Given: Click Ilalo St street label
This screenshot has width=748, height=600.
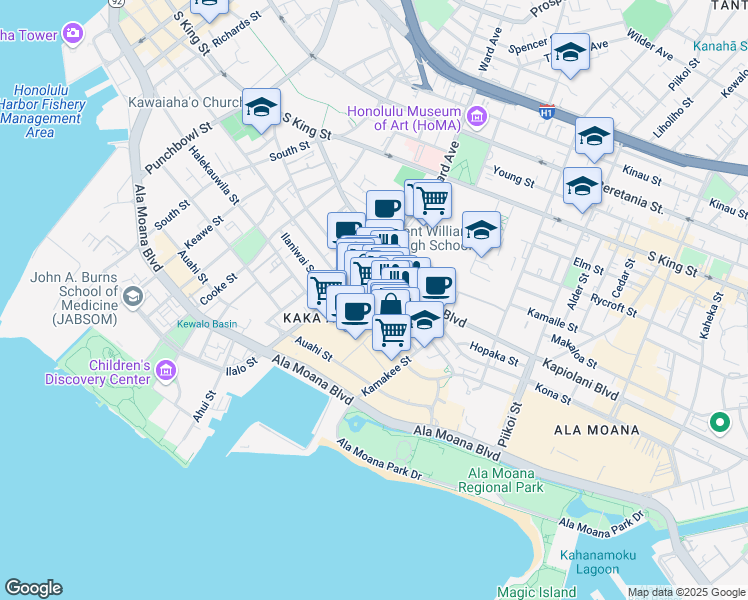Looking at the screenshot, I should click(242, 367).
